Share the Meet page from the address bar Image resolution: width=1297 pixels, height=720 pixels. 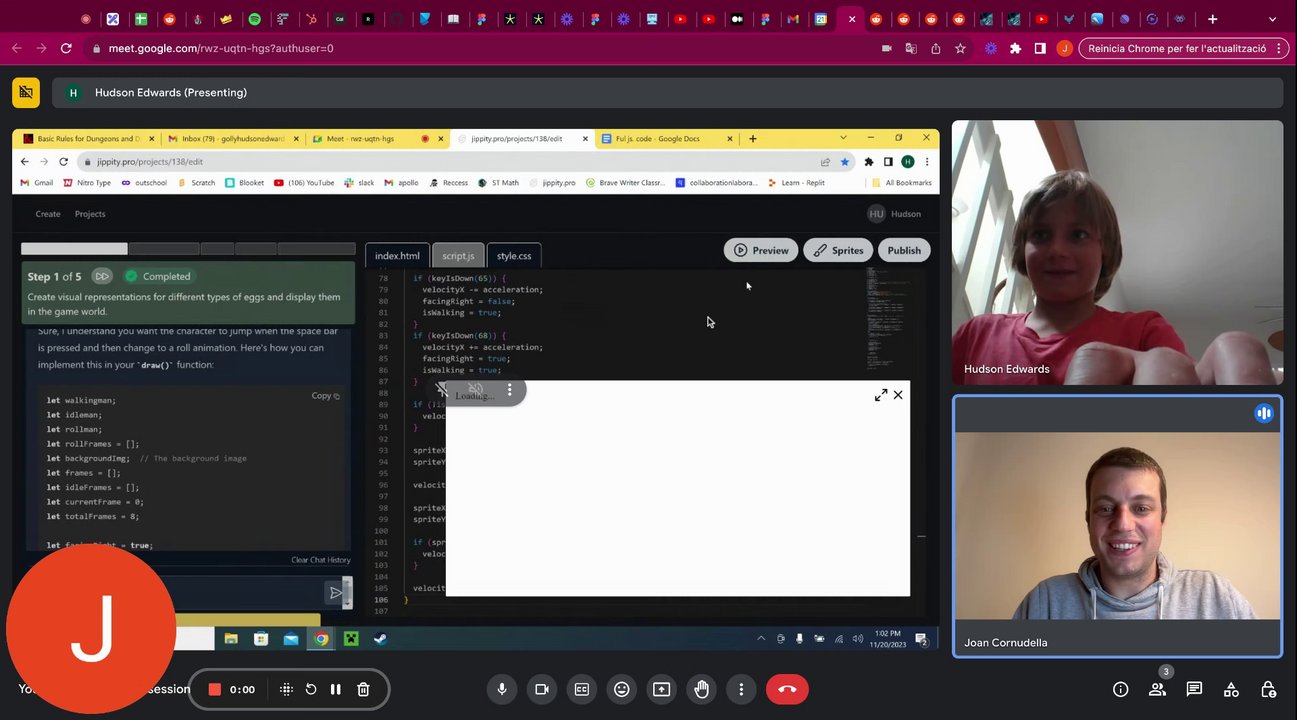pos(935,48)
